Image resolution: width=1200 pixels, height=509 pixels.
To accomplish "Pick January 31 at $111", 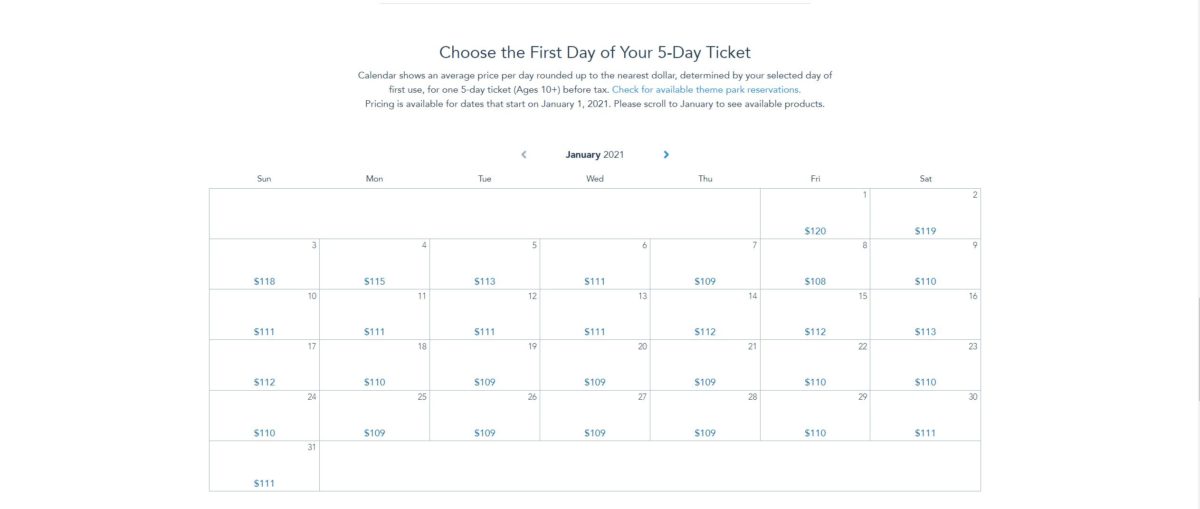I will point(265,466).
